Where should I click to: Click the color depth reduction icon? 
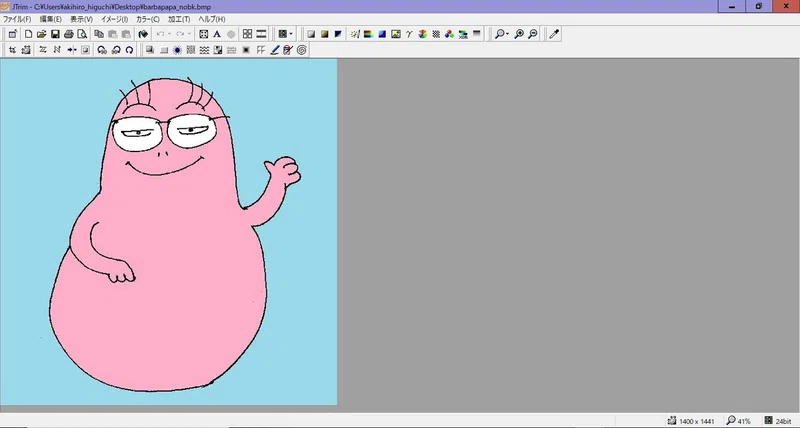[463, 34]
